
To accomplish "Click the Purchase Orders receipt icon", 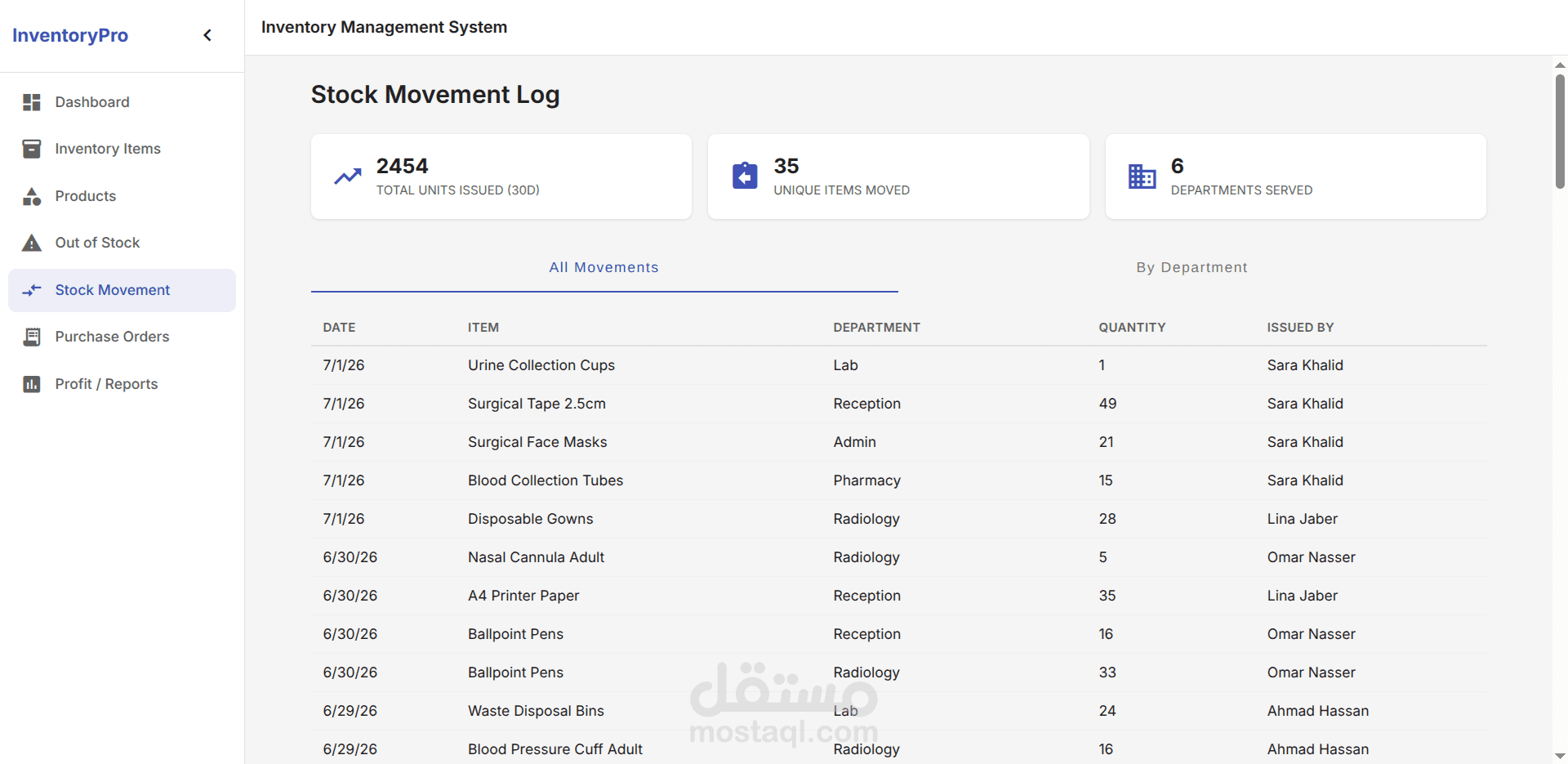I will tap(32, 337).
